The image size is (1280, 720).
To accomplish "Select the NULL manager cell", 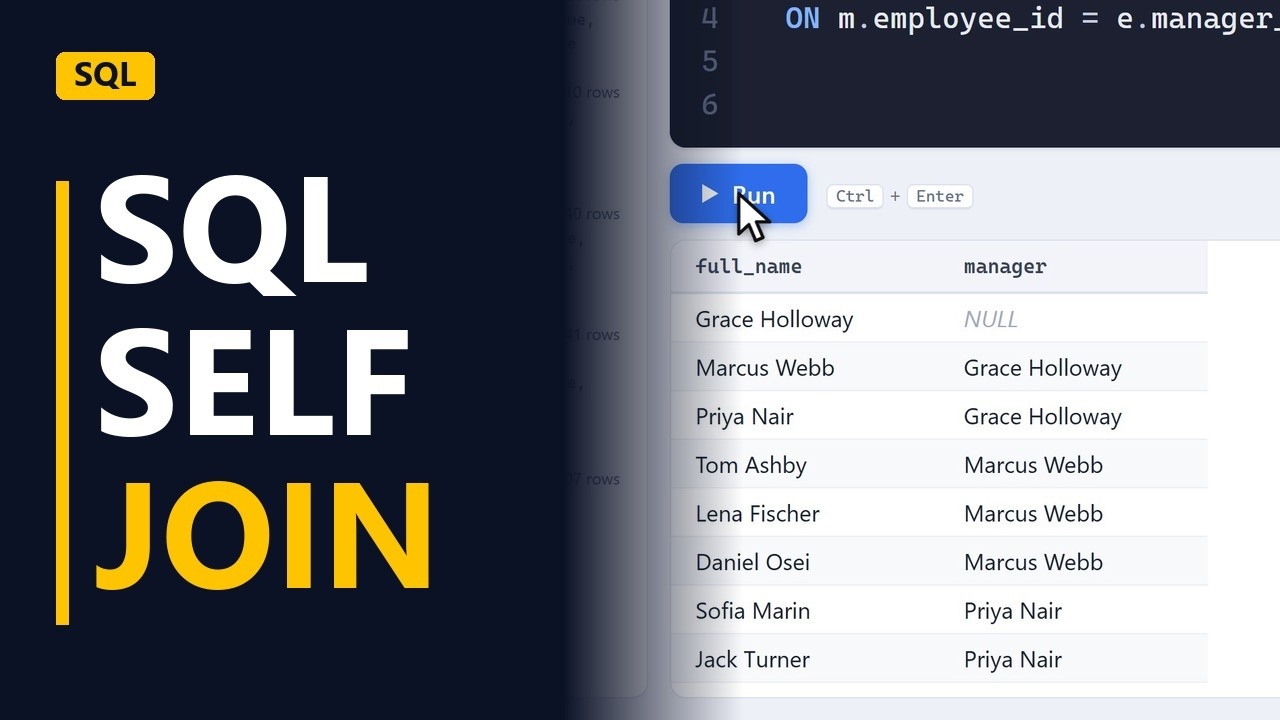I will (x=991, y=319).
